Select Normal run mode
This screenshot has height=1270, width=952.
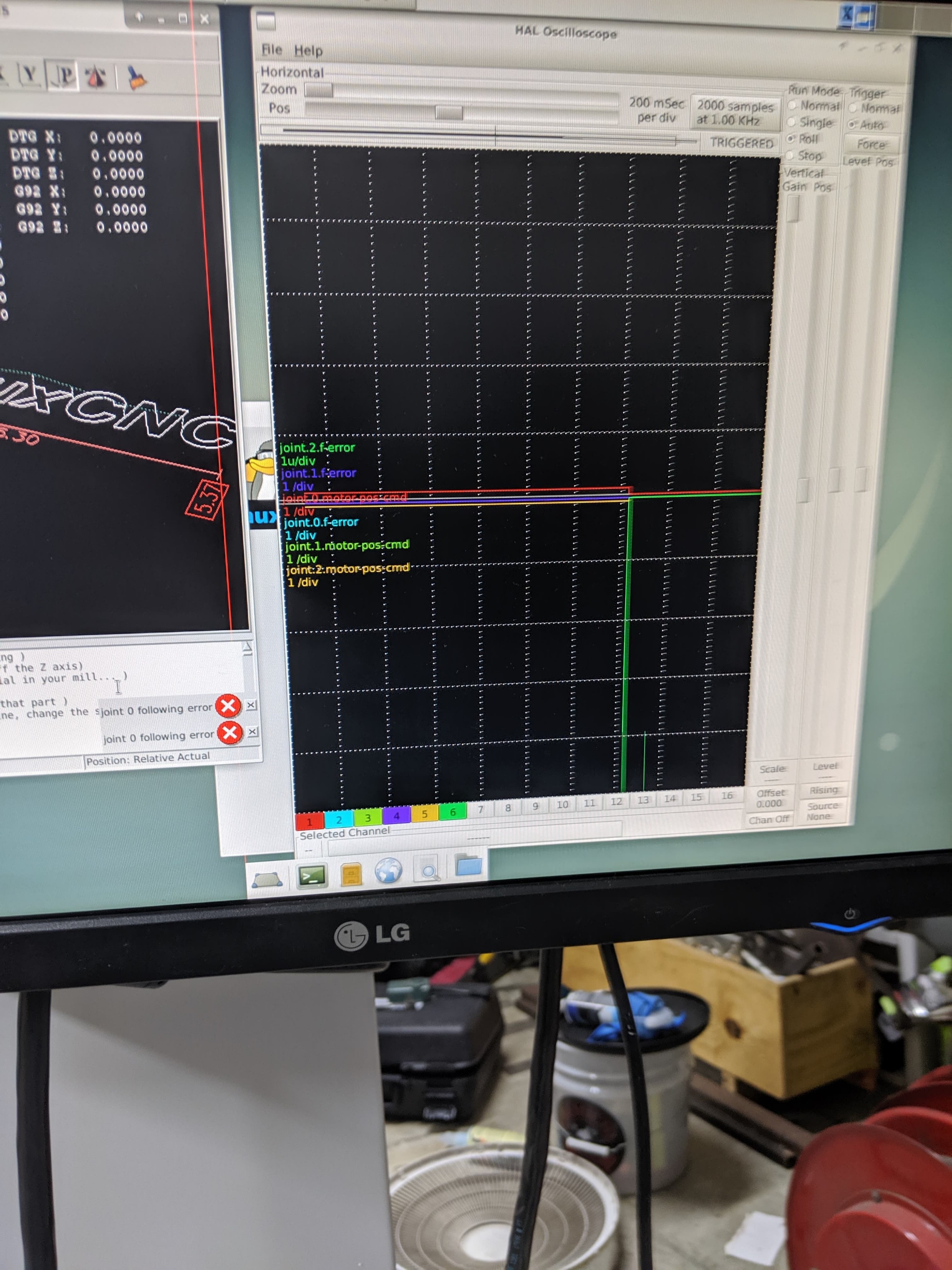click(x=814, y=106)
